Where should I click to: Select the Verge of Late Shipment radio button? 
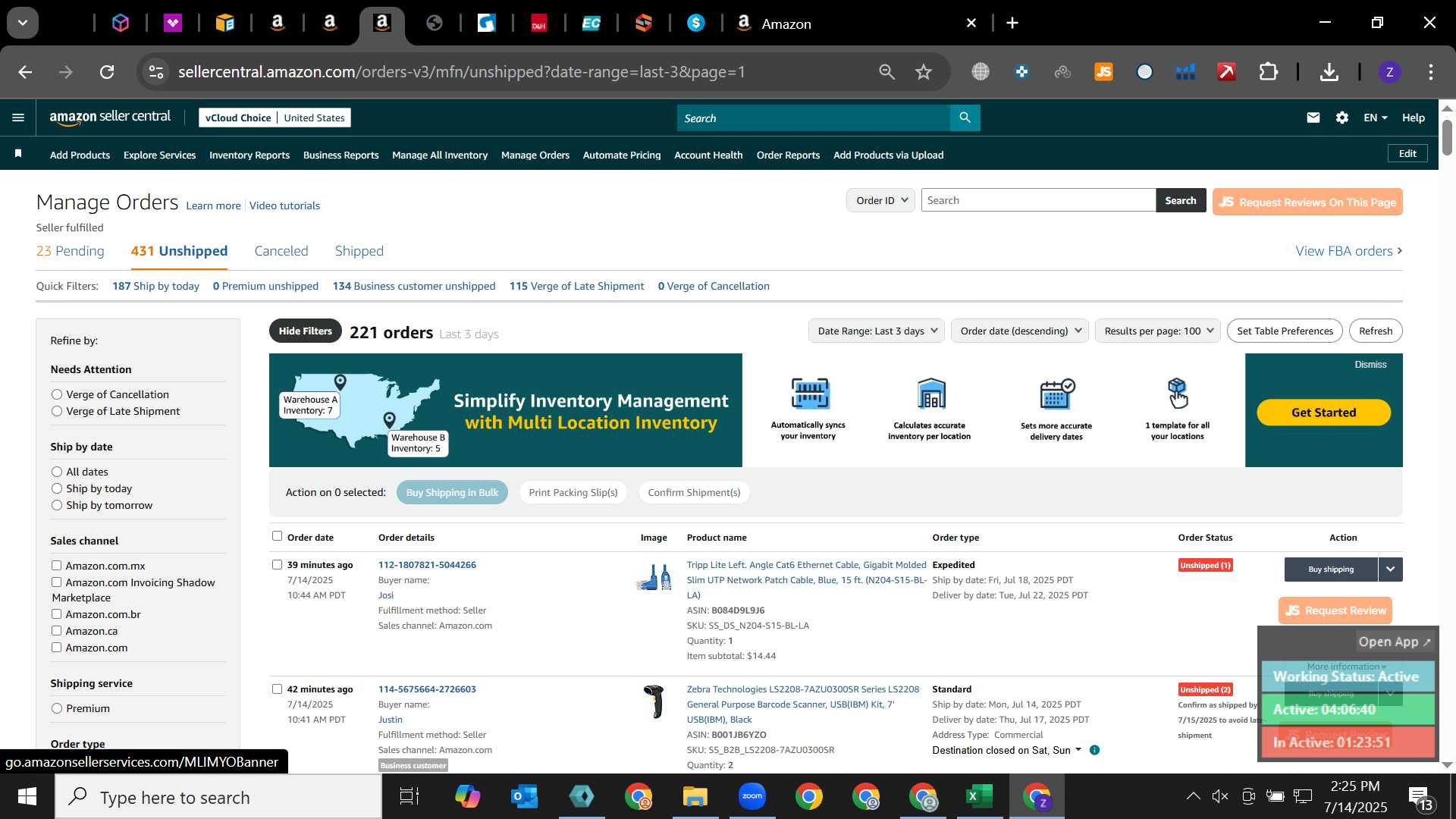pos(57,411)
